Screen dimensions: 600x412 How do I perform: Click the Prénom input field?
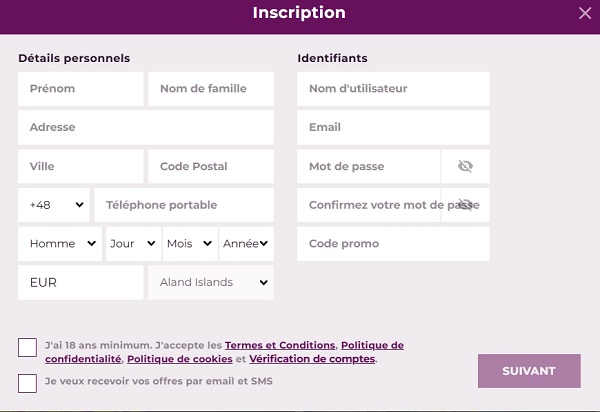click(x=81, y=89)
